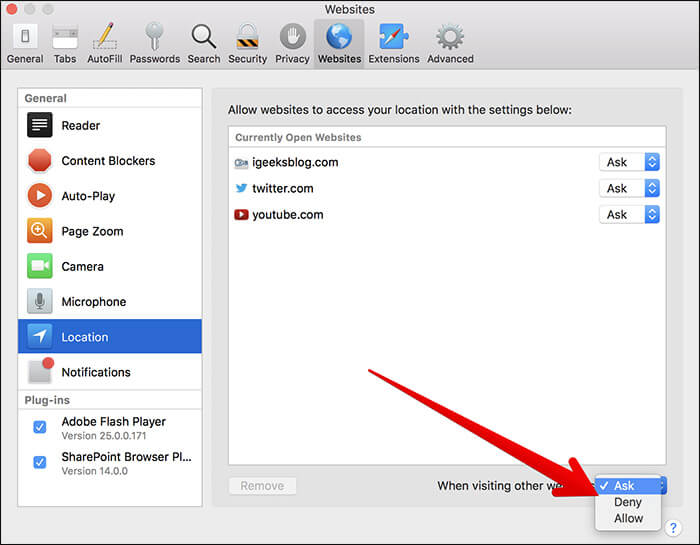Open the Passwords key icon
The width and height of the screenshot is (700, 545).
point(154,36)
